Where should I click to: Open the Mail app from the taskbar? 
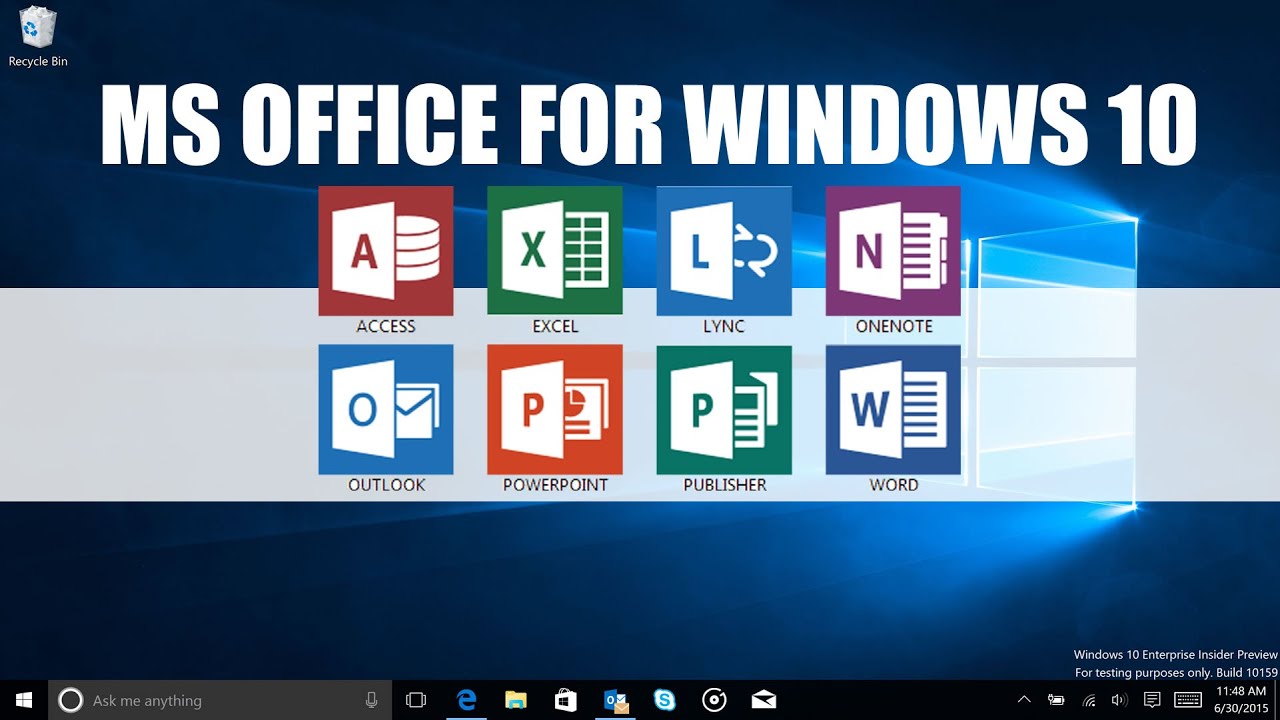tap(764, 700)
